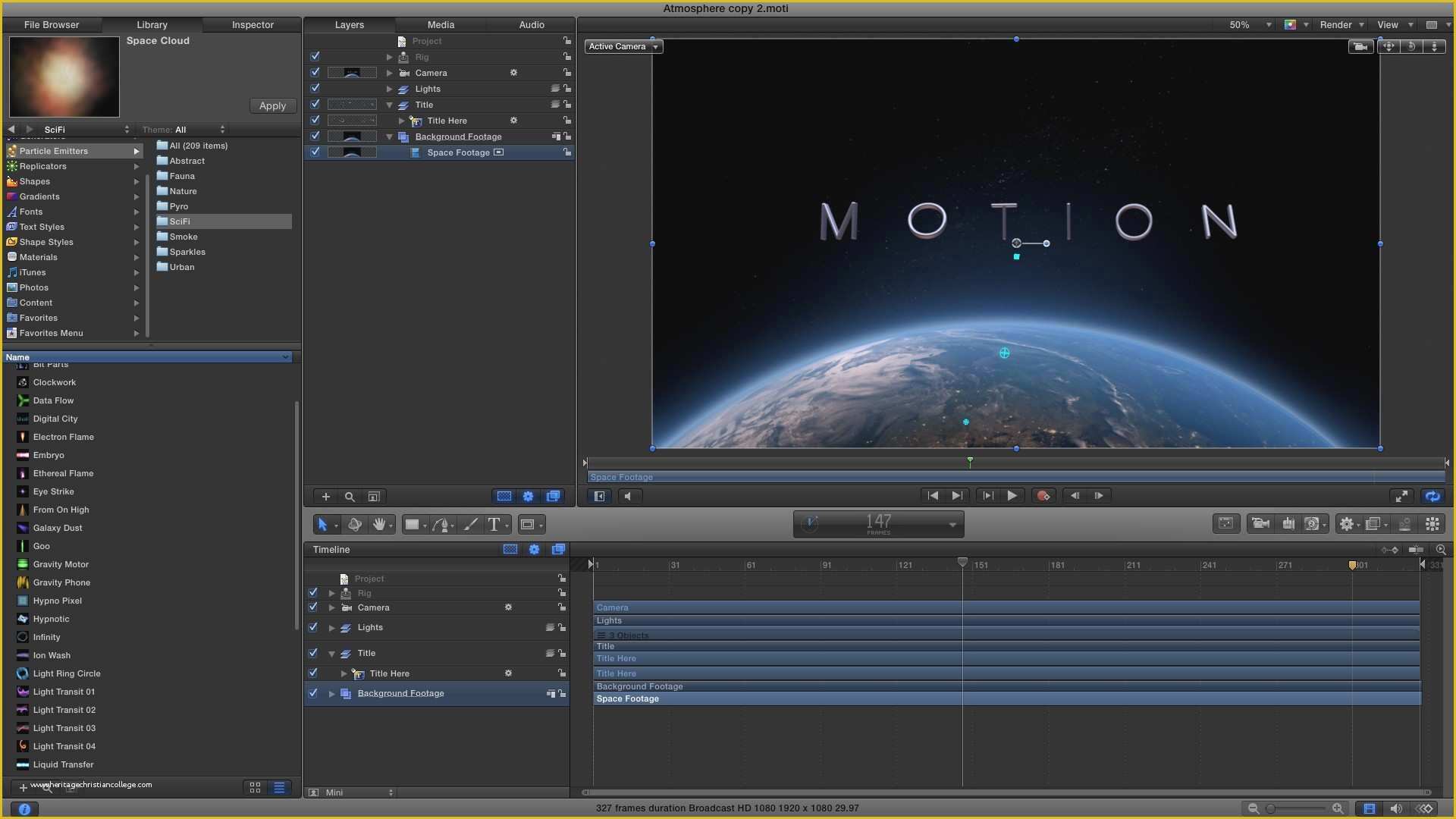This screenshot has height=819, width=1456.
Task: Expand the Background Footage group in layers
Action: [390, 136]
